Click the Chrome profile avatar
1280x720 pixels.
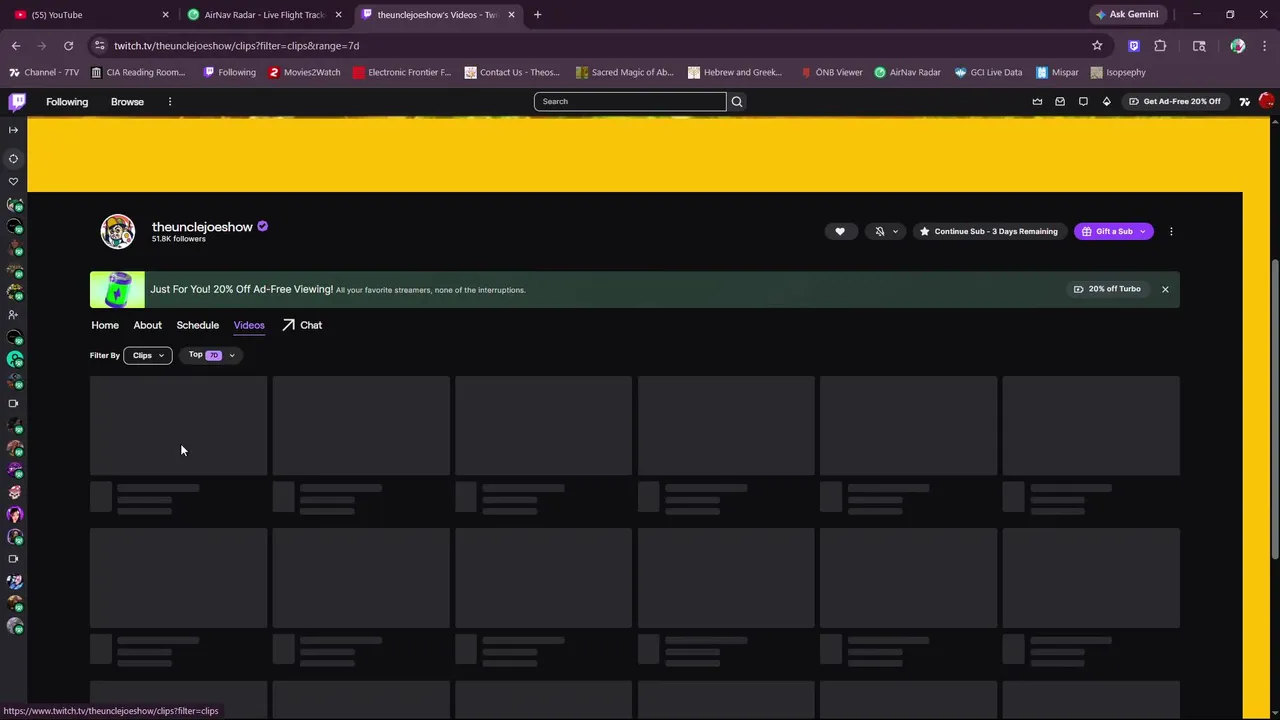1237,45
